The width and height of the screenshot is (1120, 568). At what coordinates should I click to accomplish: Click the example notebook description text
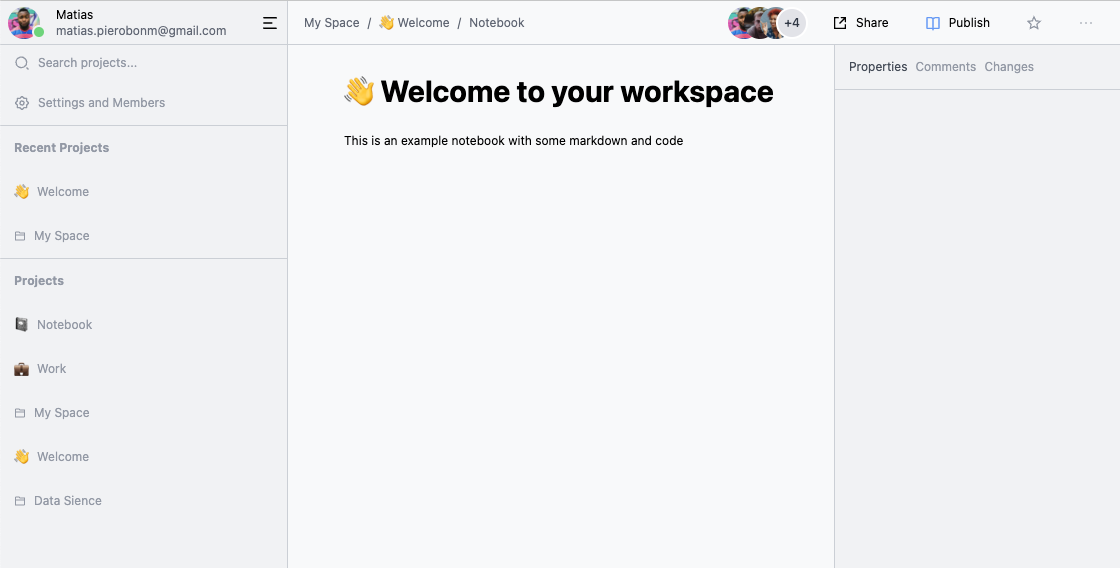[x=514, y=141]
